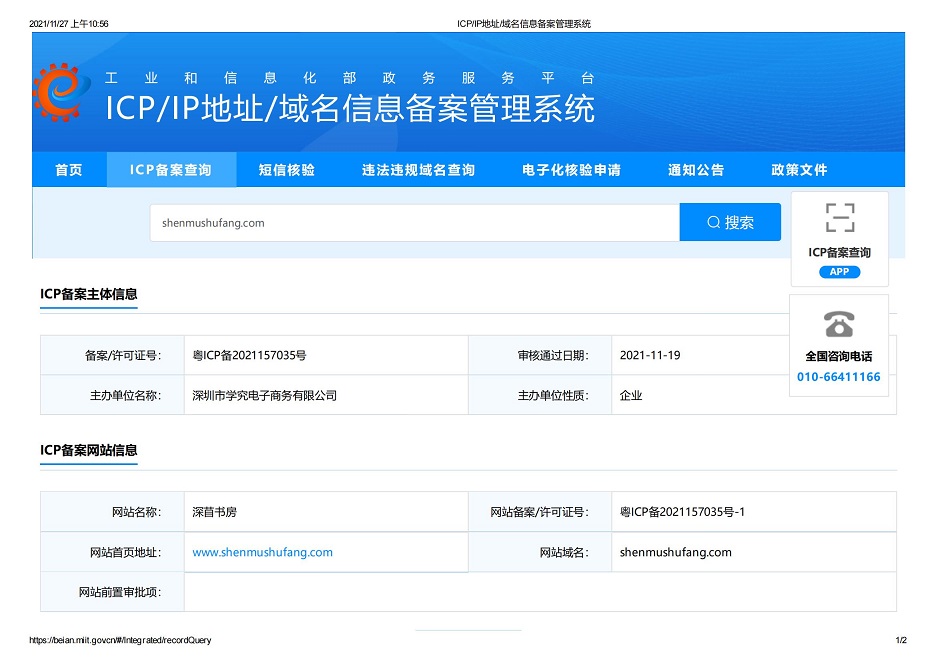Viewport: 936px width, 662px height.
Task: Click the 网站域名 label cell
Action: [540, 552]
